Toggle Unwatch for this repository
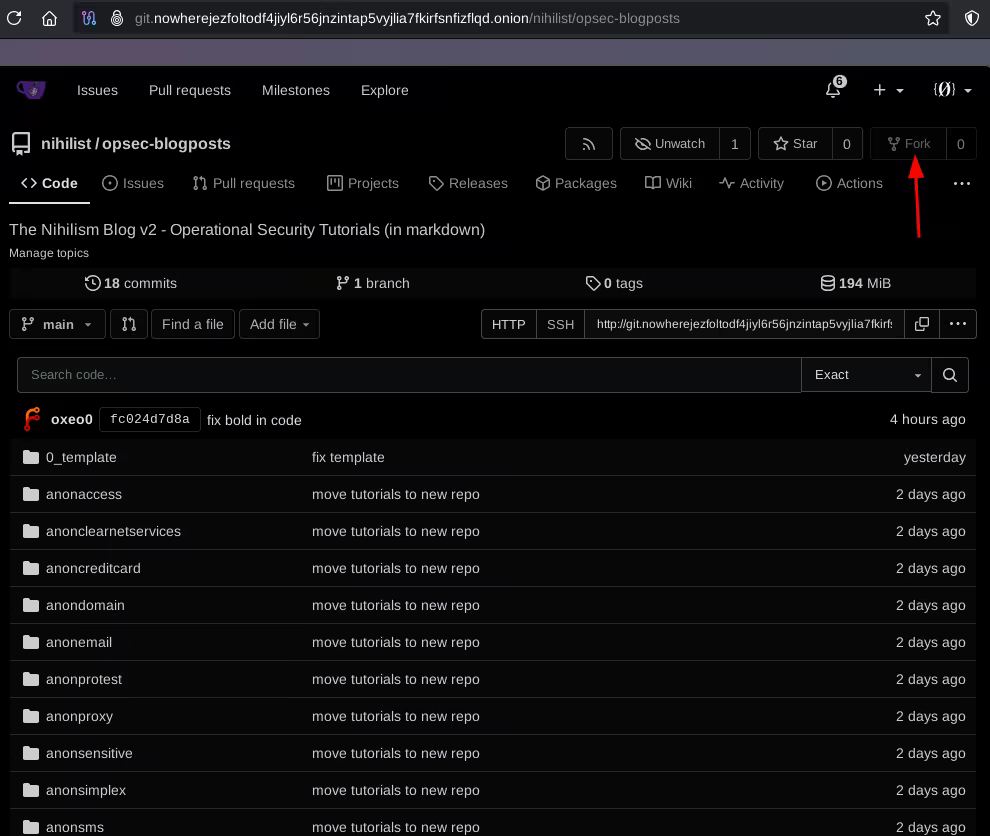The width and height of the screenshot is (990, 836). pyautogui.click(x=669, y=144)
